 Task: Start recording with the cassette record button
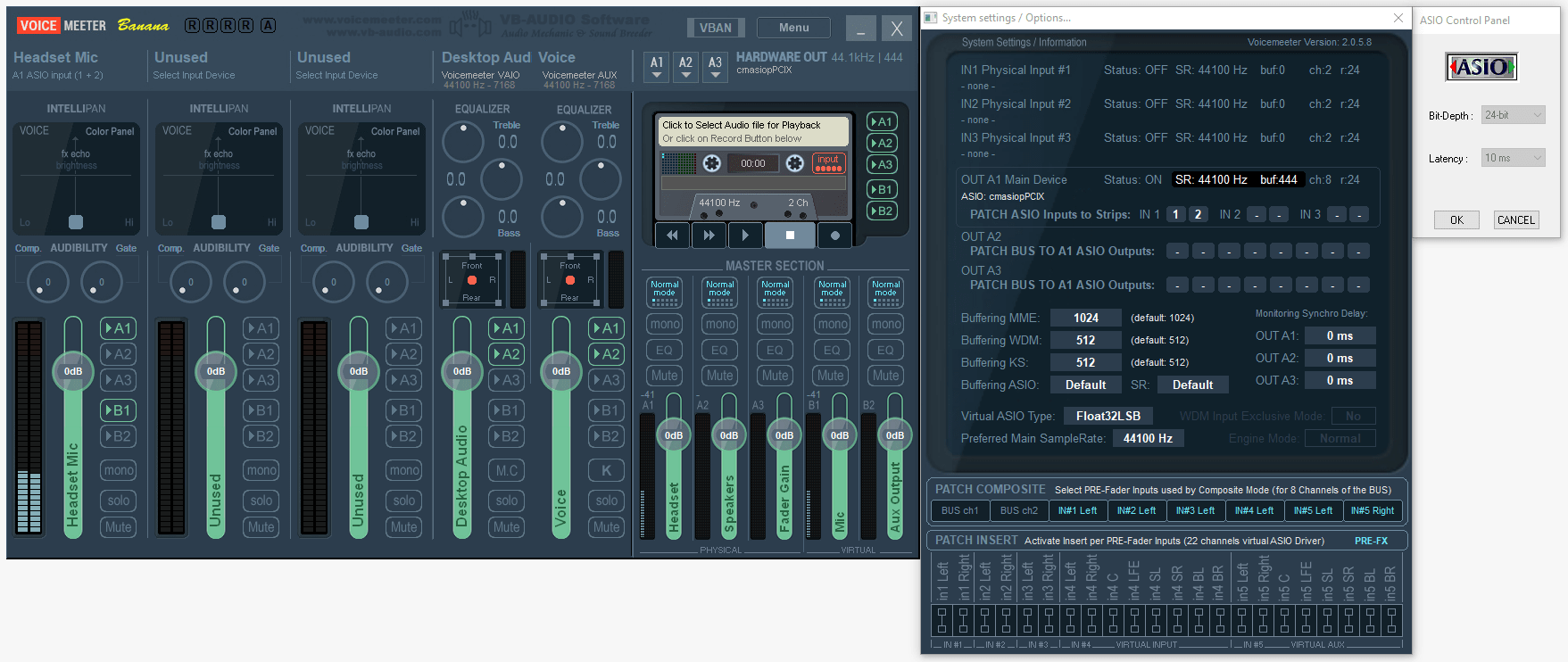click(x=835, y=236)
